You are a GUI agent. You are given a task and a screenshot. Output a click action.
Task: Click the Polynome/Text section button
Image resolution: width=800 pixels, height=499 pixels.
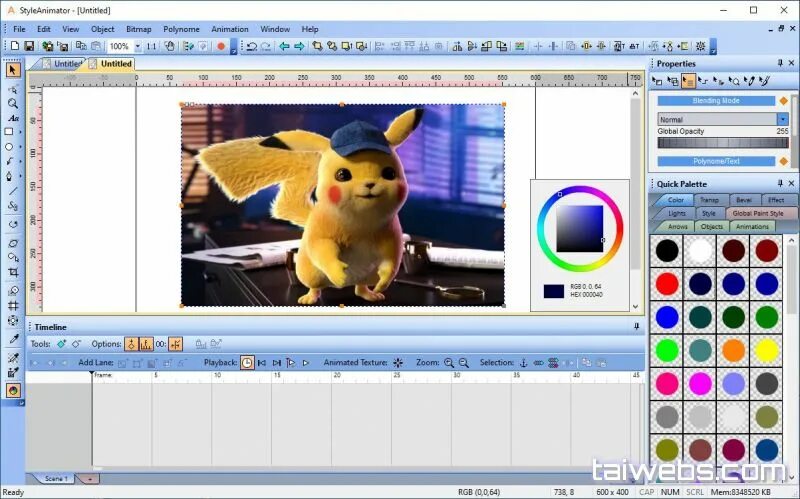tap(716, 161)
